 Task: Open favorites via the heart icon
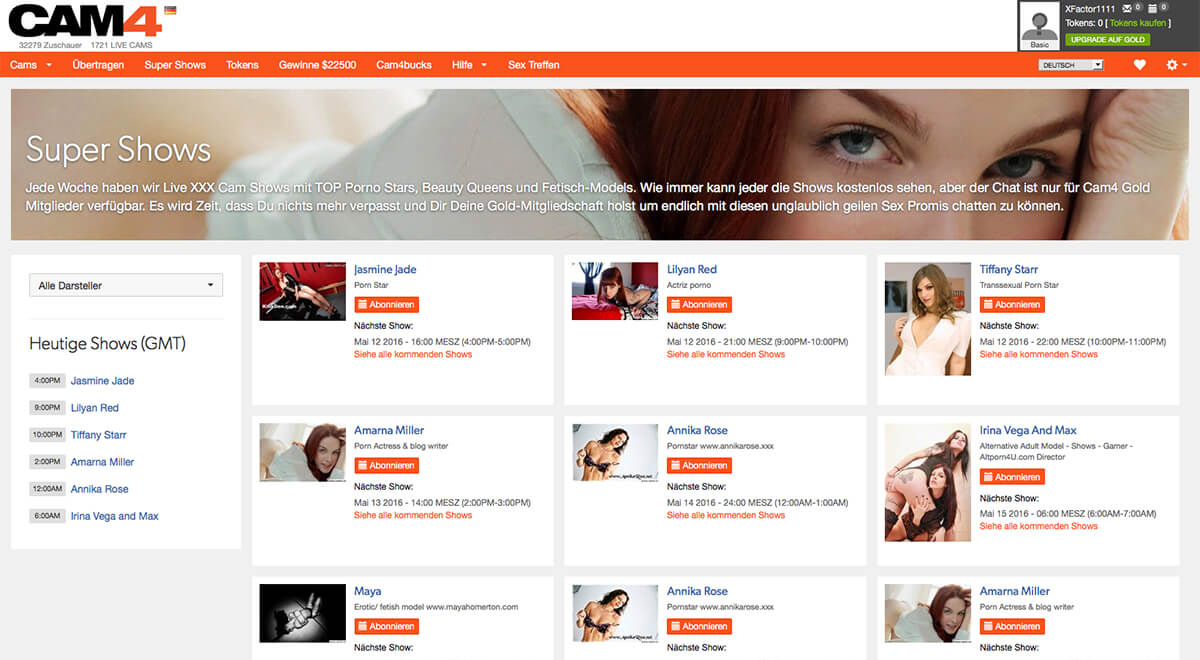tap(1139, 65)
